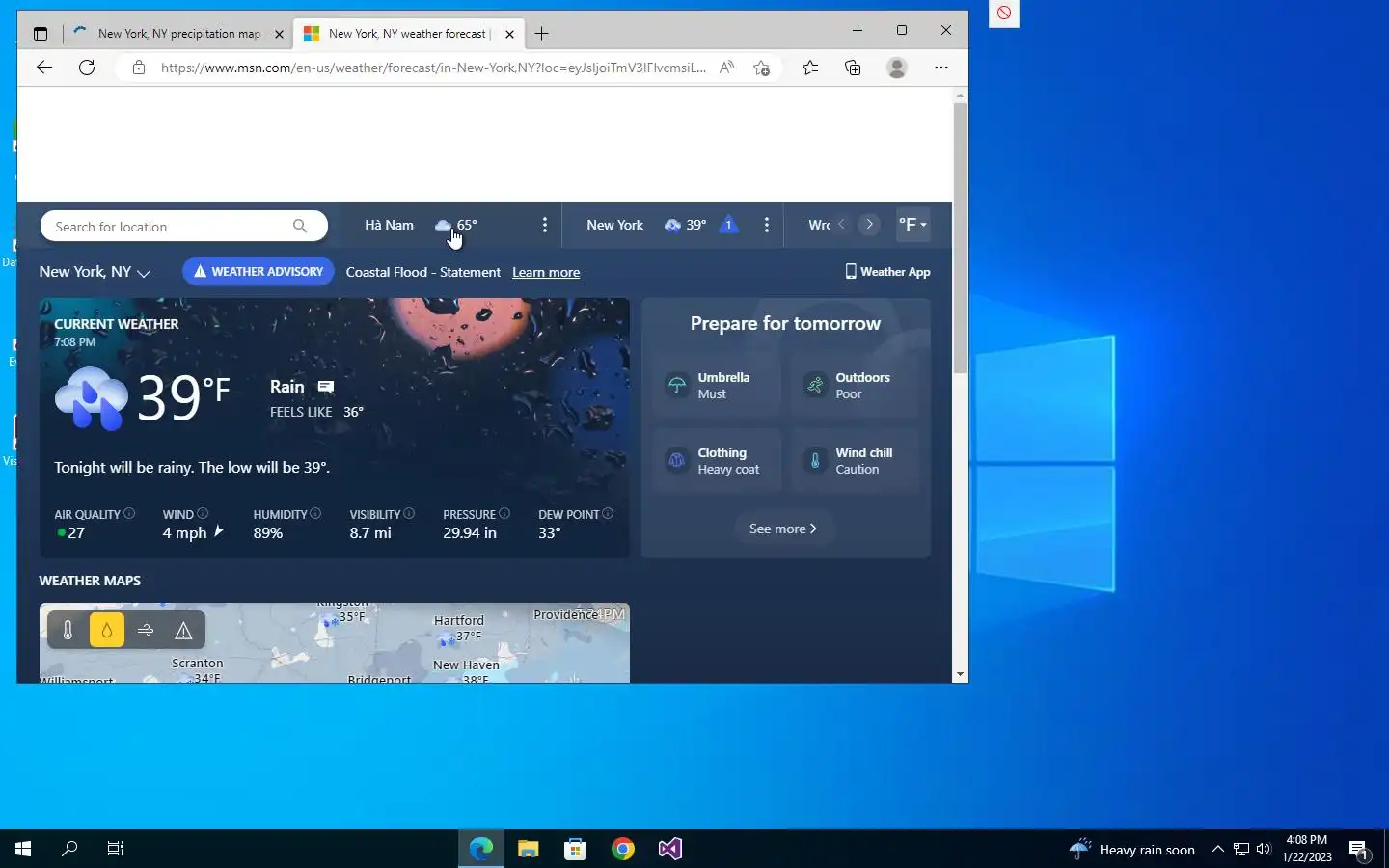1389x868 pixels.
Task: Open Task View on taskbar
Action: tap(116, 849)
